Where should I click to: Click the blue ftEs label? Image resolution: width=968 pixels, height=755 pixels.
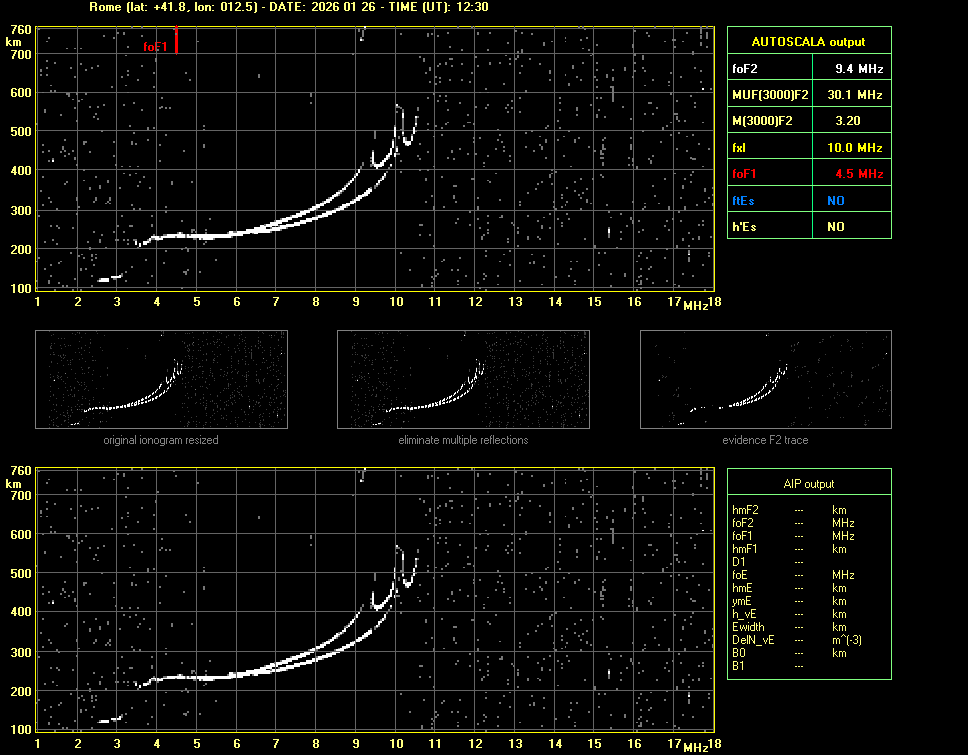[x=743, y=200]
